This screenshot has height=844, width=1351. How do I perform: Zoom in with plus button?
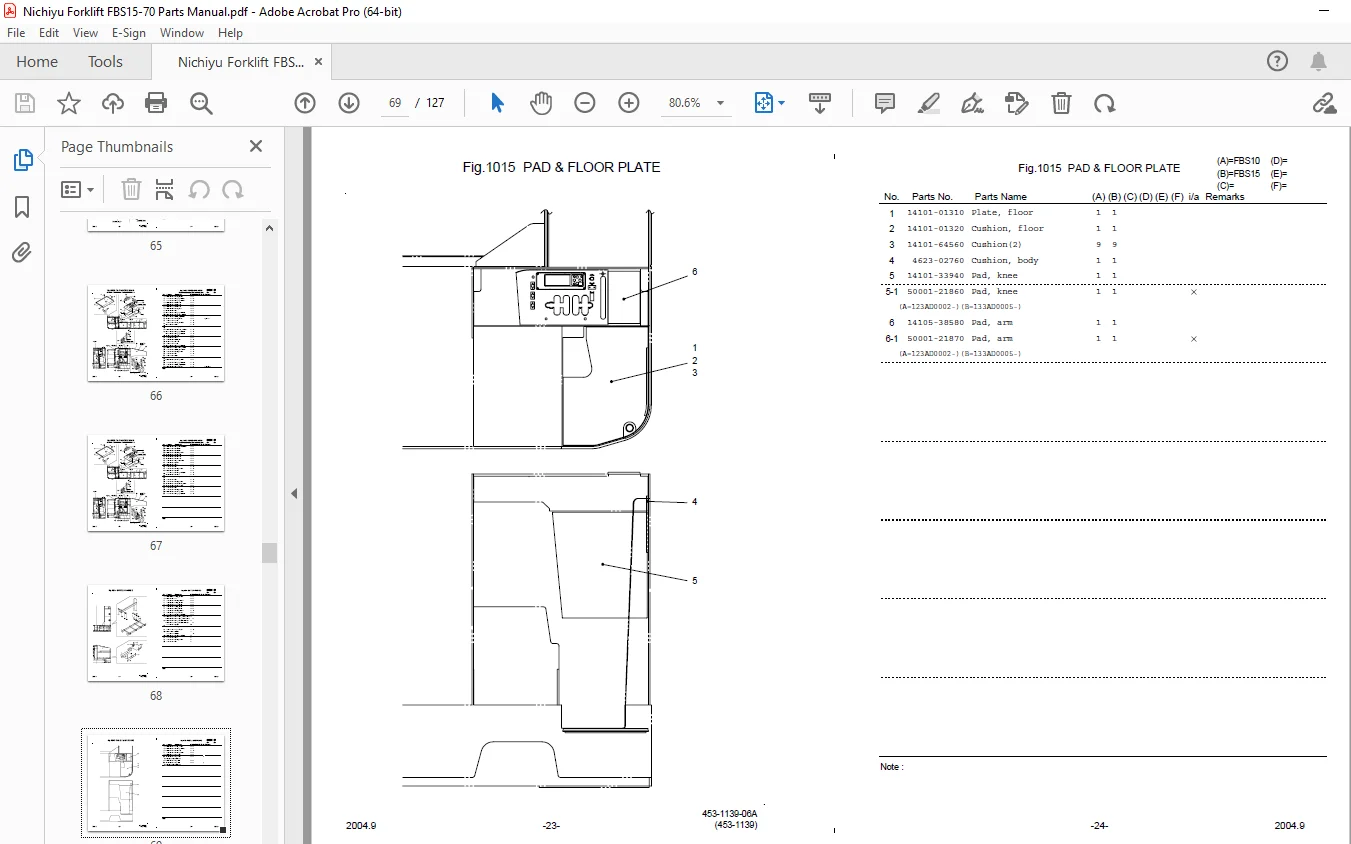pos(629,103)
